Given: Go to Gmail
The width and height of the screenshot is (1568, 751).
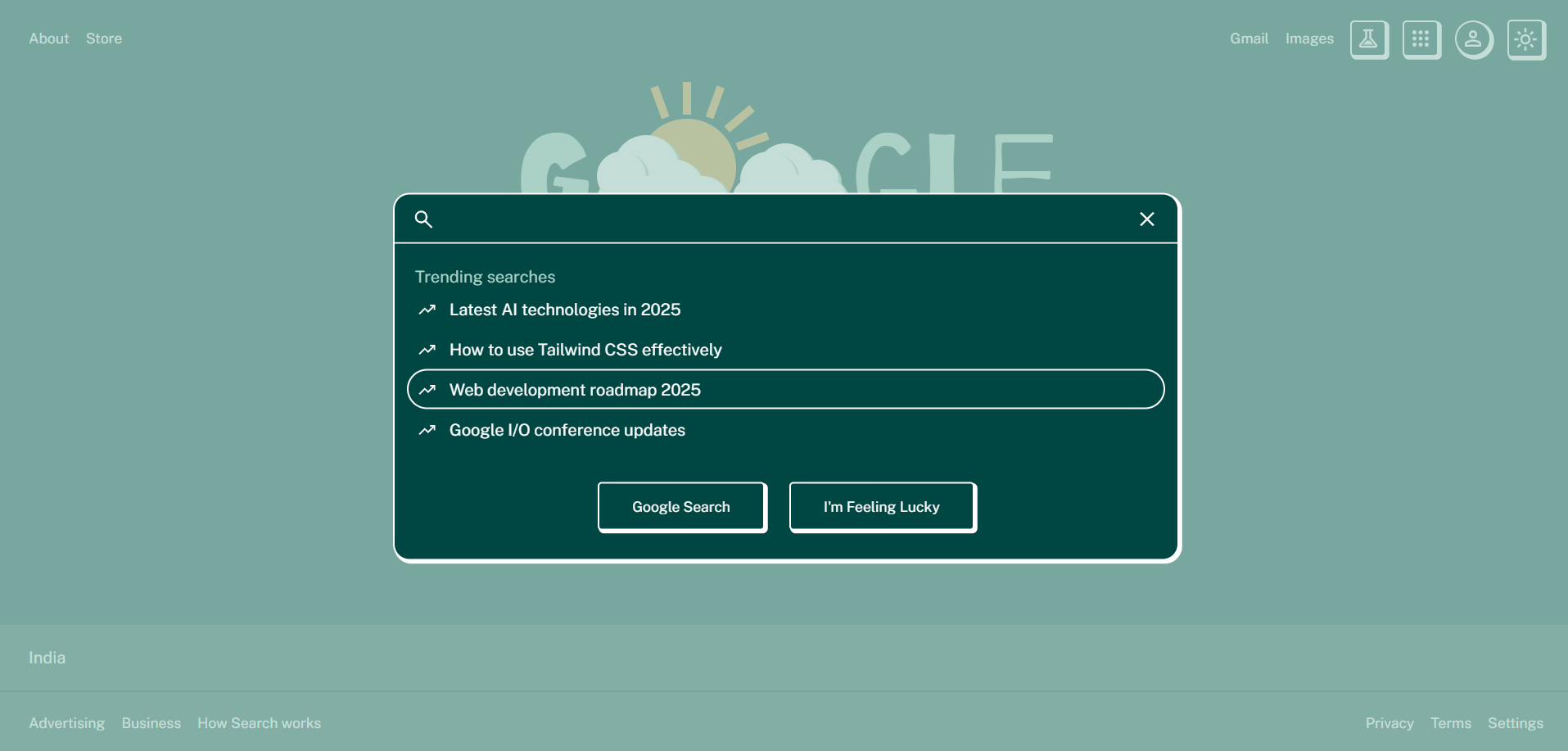Looking at the screenshot, I should pyautogui.click(x=1249, y=38).
